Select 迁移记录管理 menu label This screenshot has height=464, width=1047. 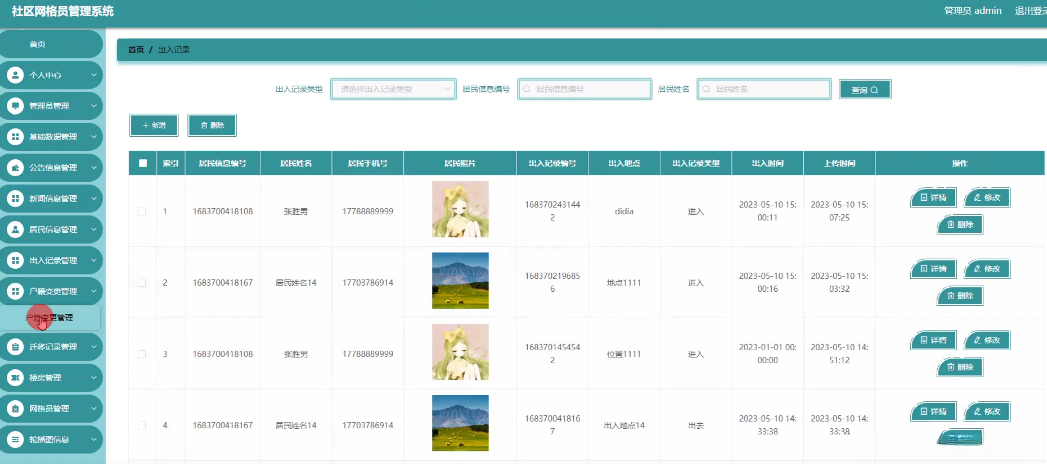(x=53, y=346)
